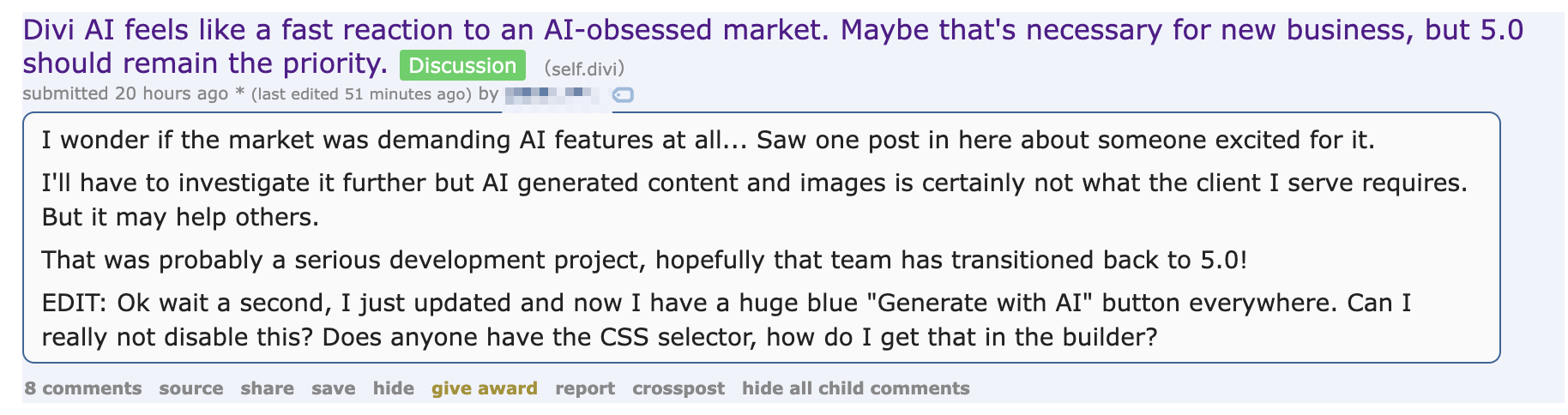Share this post
The height and width of the screenshot is (415, 1568).
tap(267, 388)
